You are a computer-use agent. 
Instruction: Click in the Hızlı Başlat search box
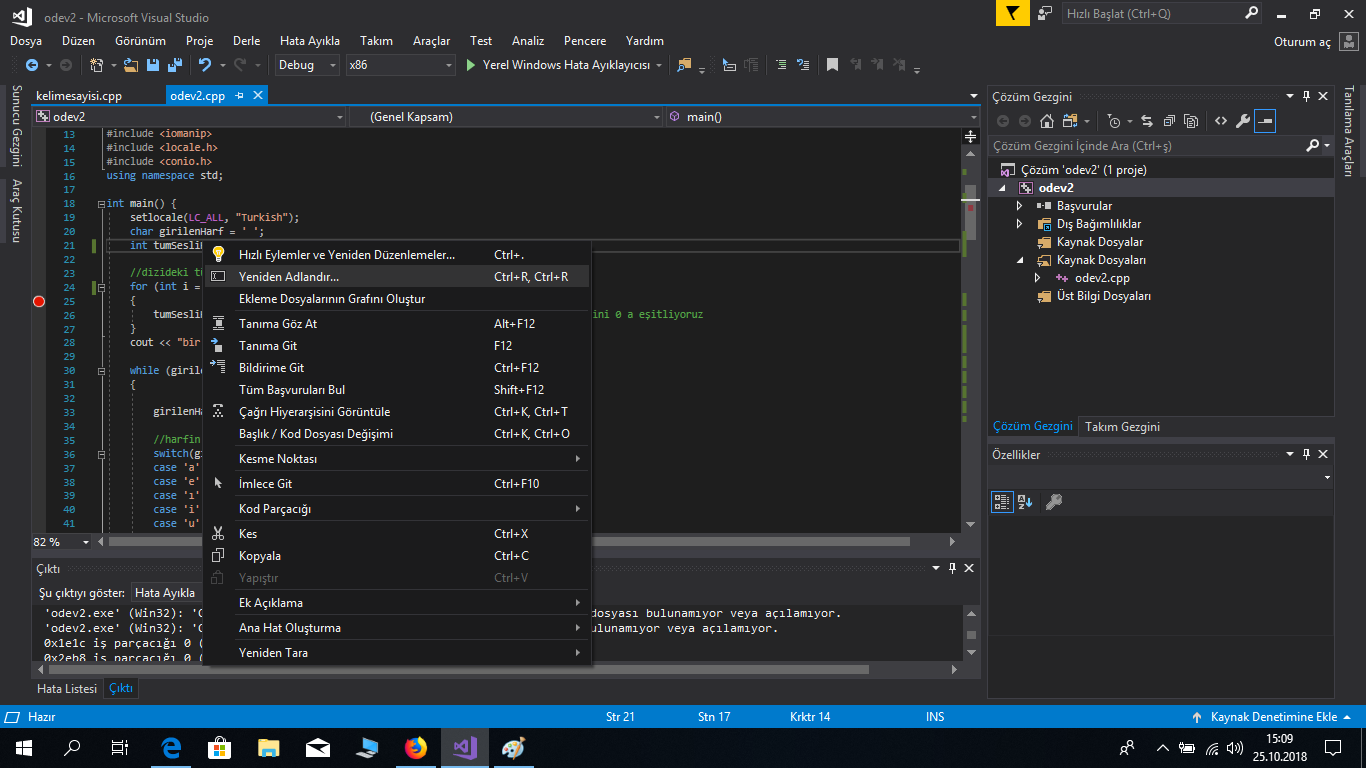coord(1152,14)
